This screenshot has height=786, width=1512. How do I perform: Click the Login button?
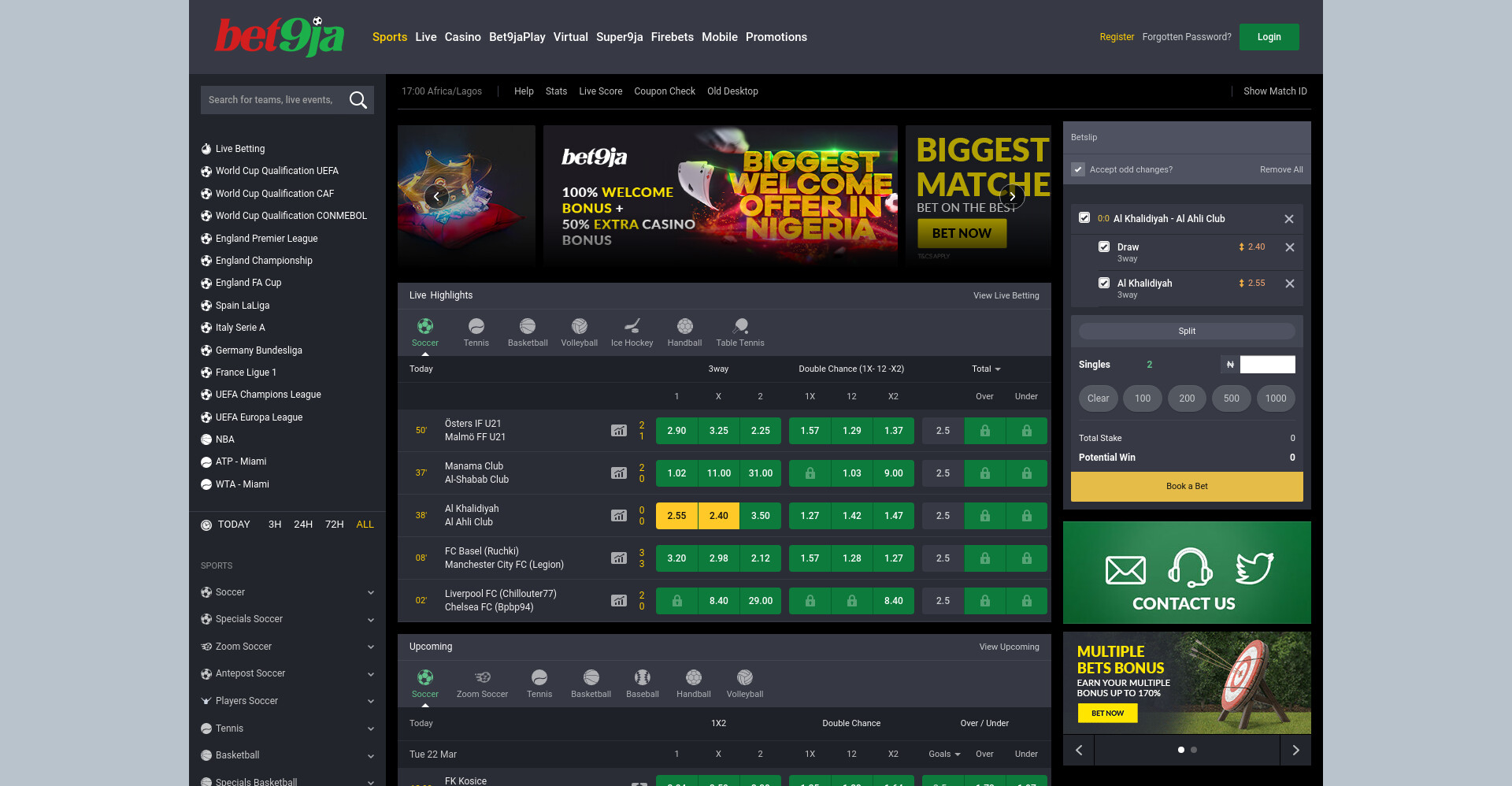(1269, 37)
